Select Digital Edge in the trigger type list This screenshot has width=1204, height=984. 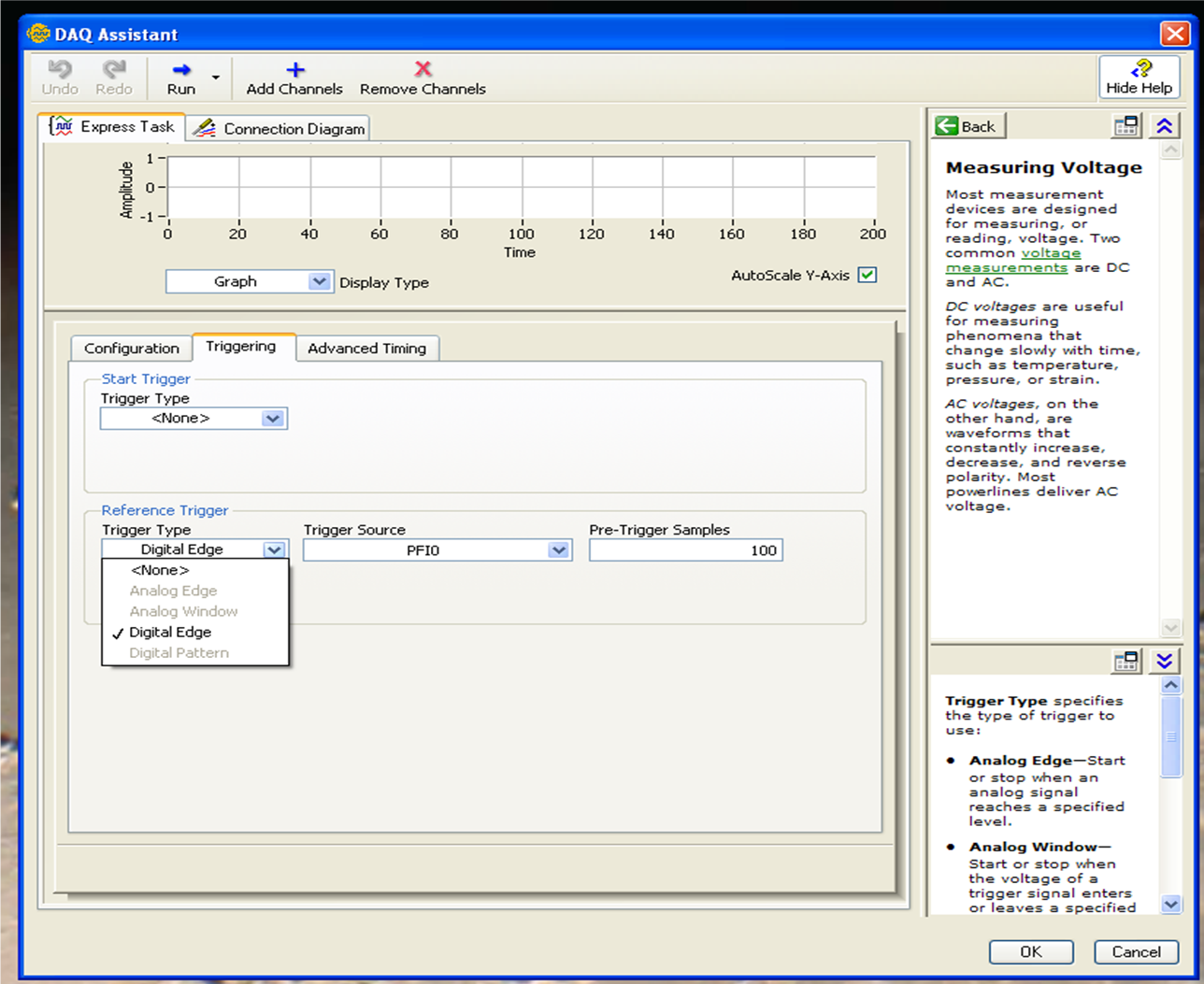tap(170, 632)
